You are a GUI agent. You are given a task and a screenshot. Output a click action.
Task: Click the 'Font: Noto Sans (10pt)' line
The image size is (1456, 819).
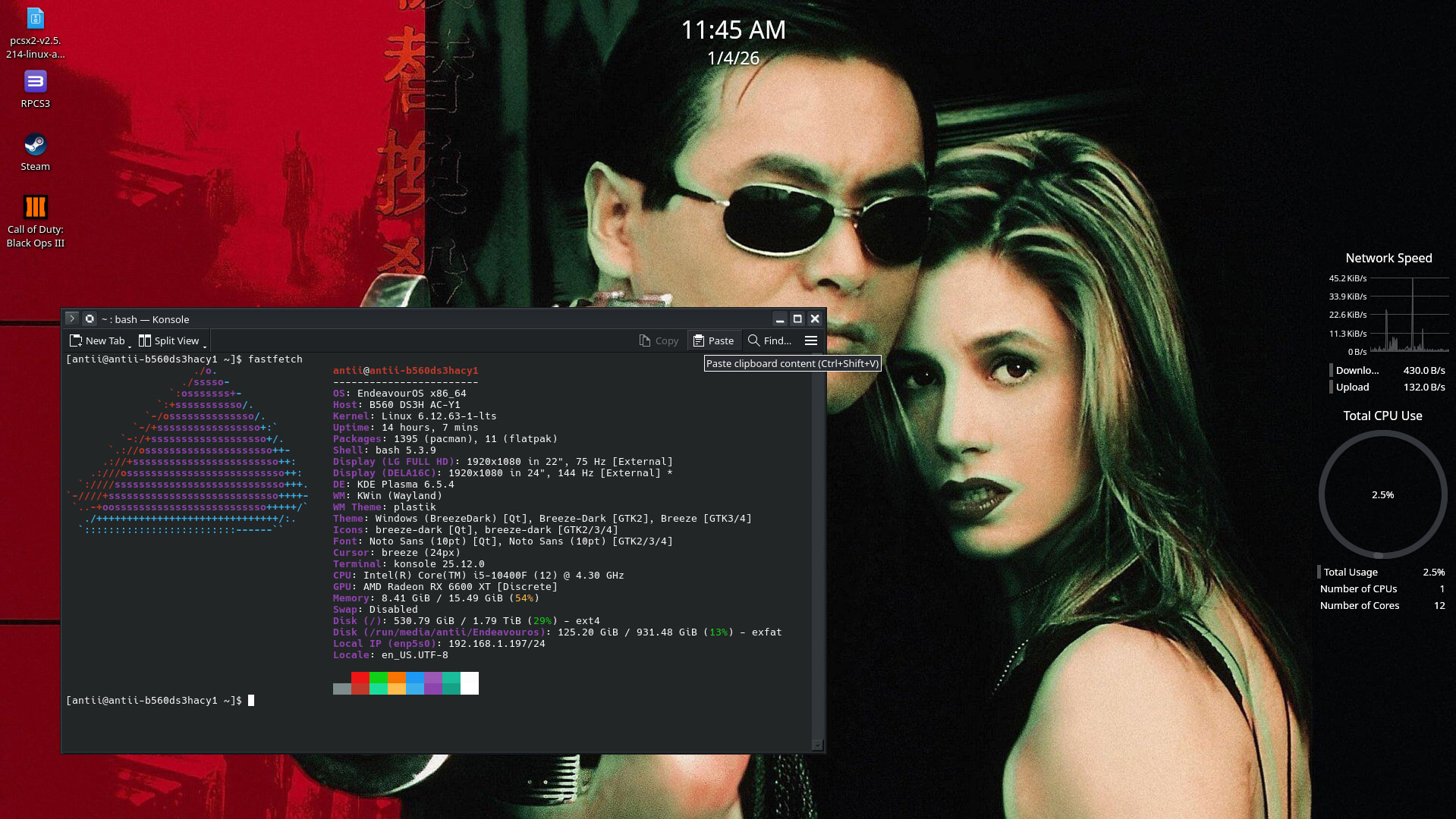click(503, 541)
